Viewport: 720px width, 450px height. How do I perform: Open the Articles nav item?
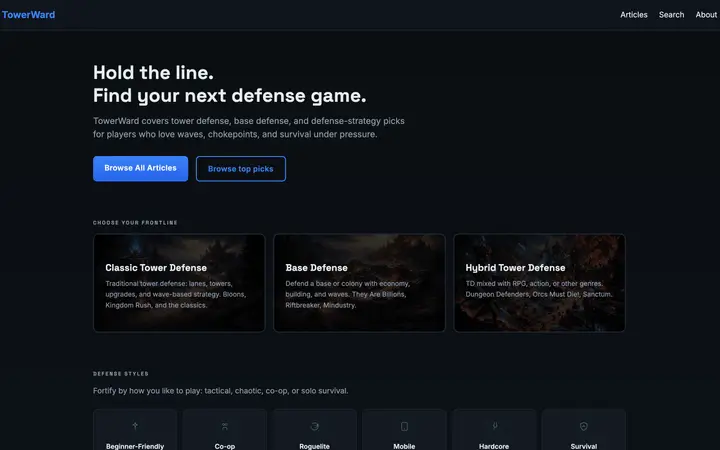(633, 15)
